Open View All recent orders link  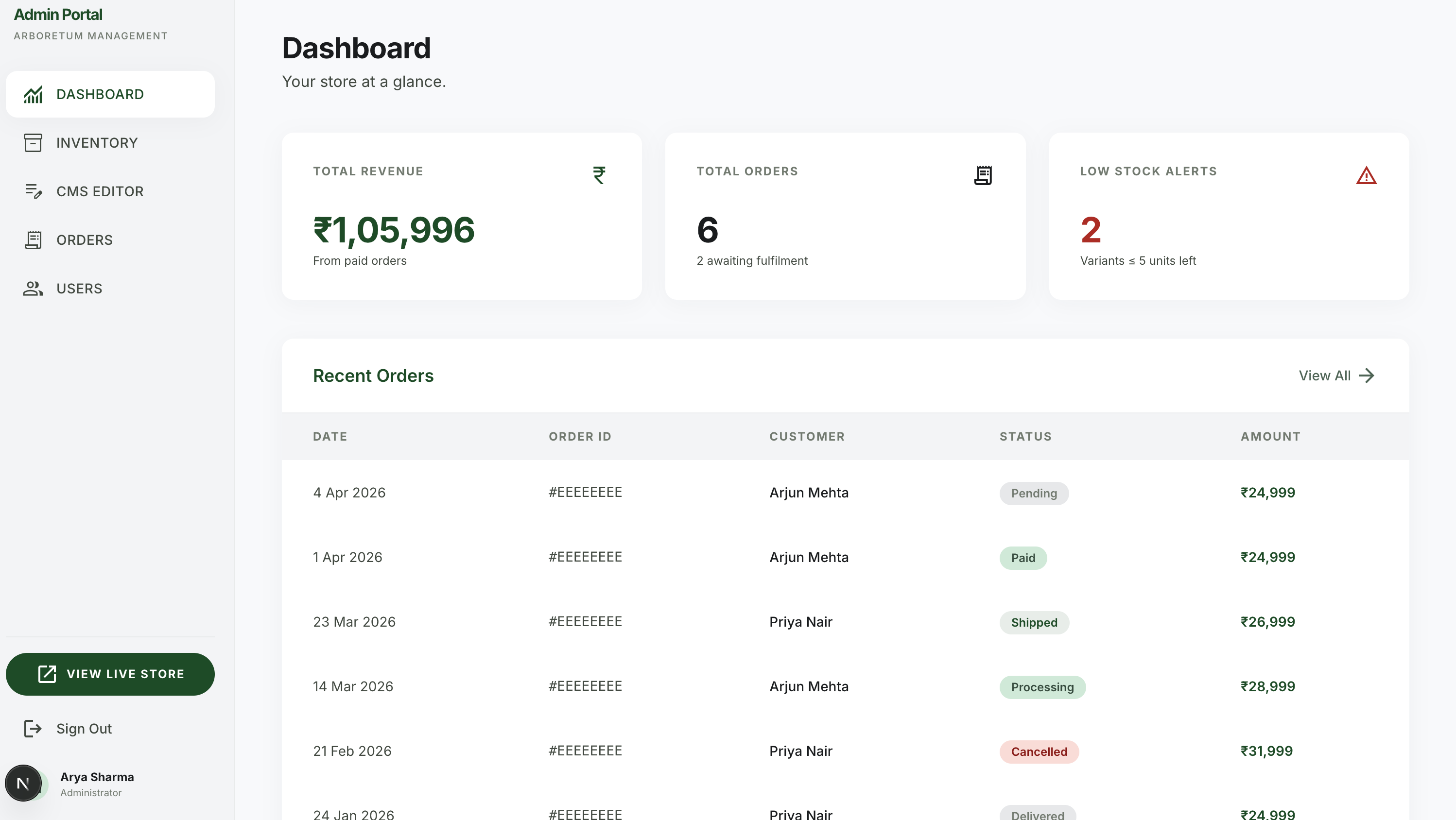tap(1337, 376)
